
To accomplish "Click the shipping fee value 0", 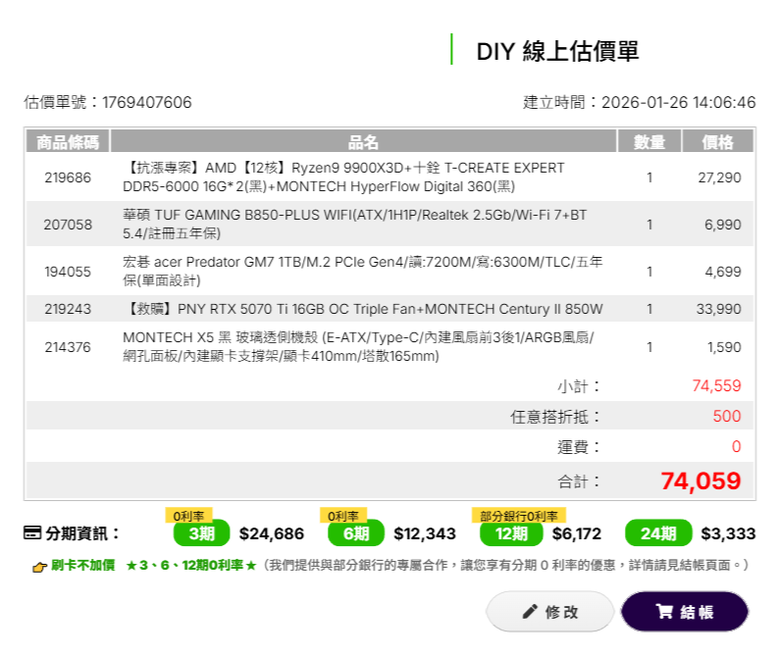I will pos(736,446).
